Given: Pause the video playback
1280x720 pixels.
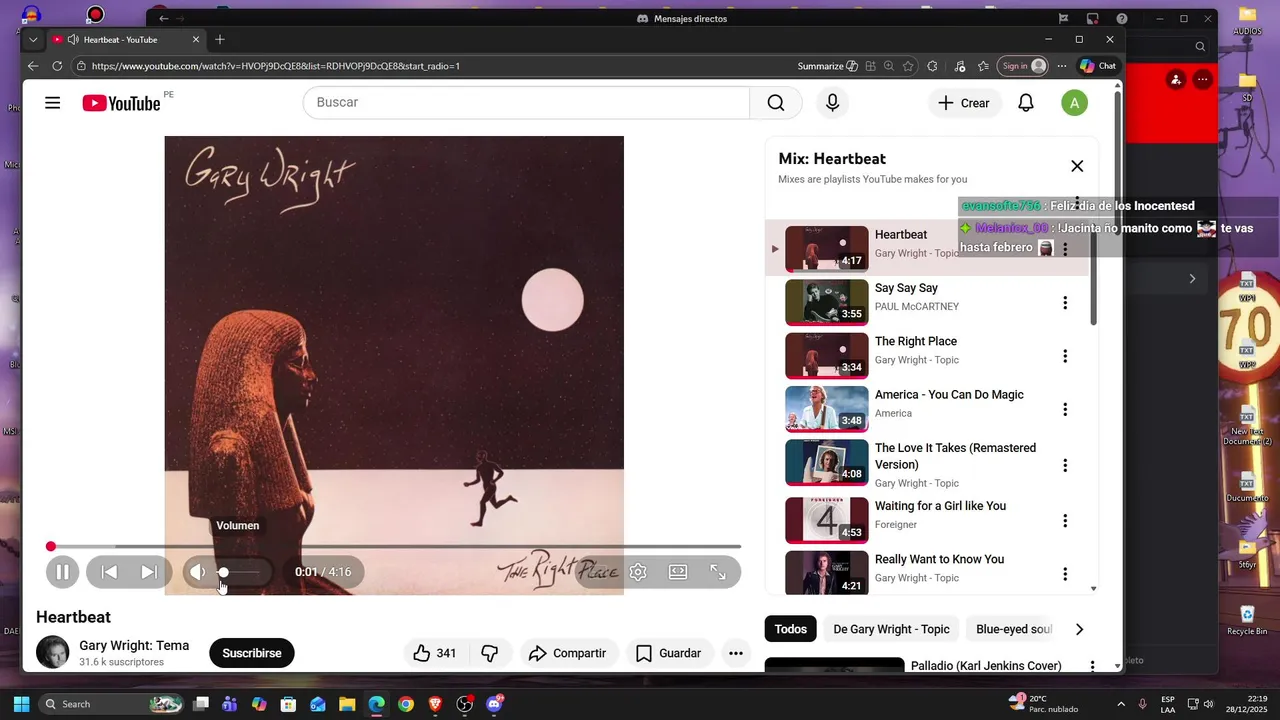Looking at the screenshot, I should [x=62, y=572].
